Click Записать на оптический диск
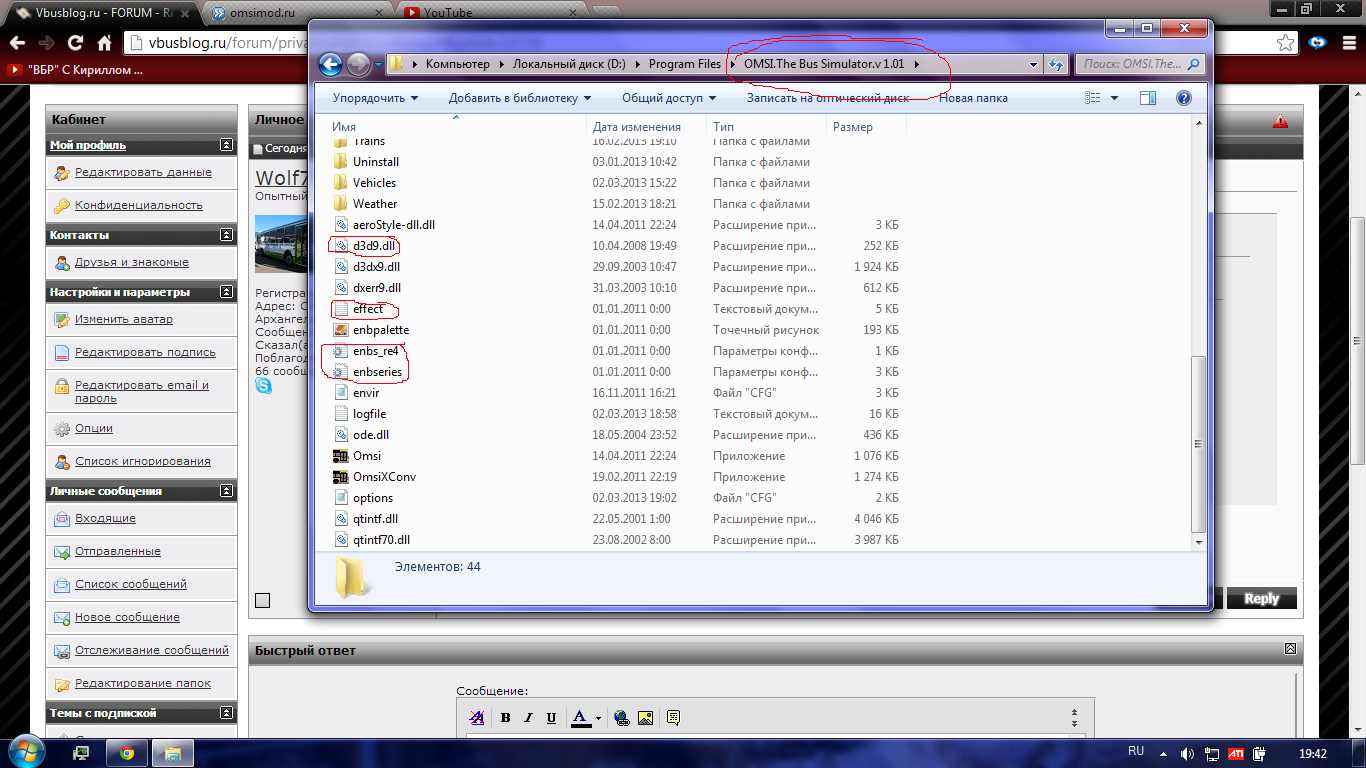 tap(828, 98)
